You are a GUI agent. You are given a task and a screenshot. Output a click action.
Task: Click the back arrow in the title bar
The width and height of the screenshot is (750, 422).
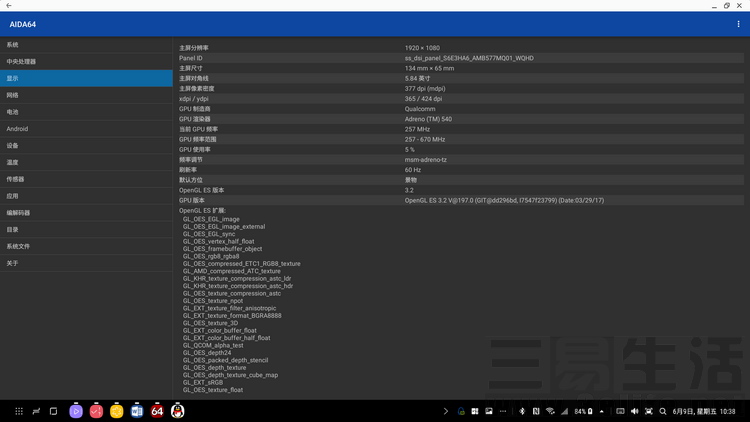(9, 6)
